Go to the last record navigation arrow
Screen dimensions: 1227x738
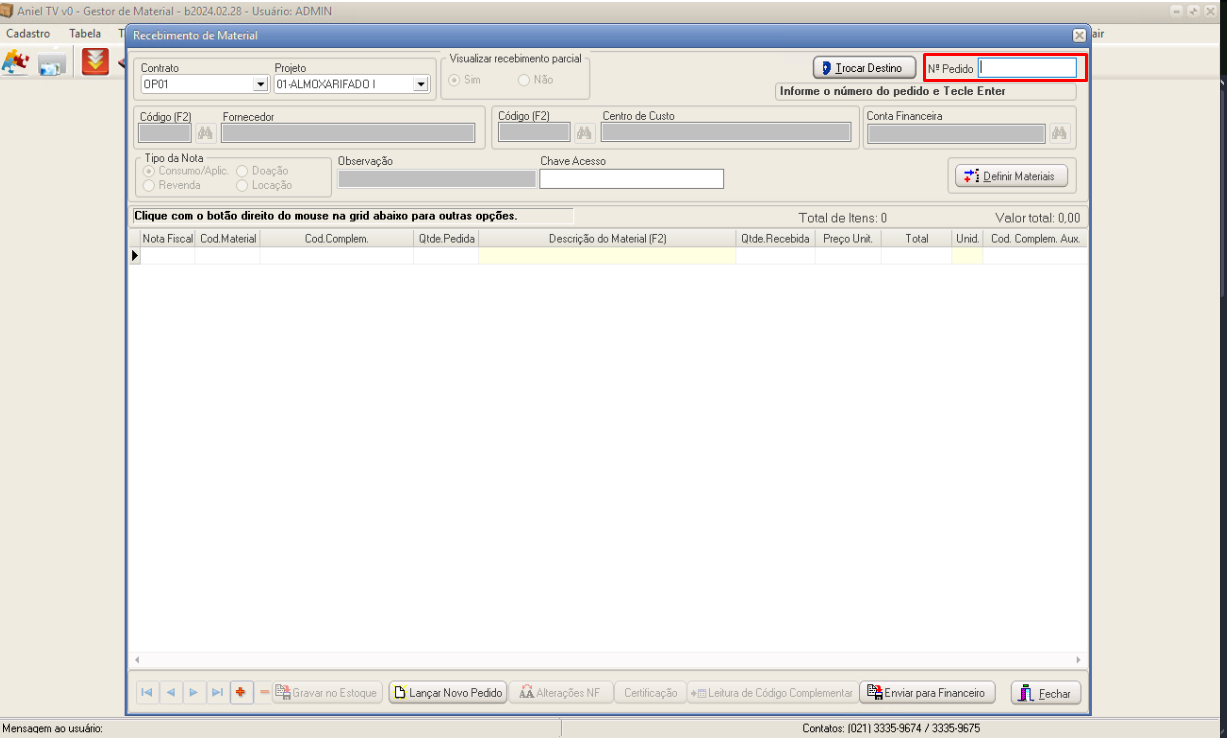[217, 693]
